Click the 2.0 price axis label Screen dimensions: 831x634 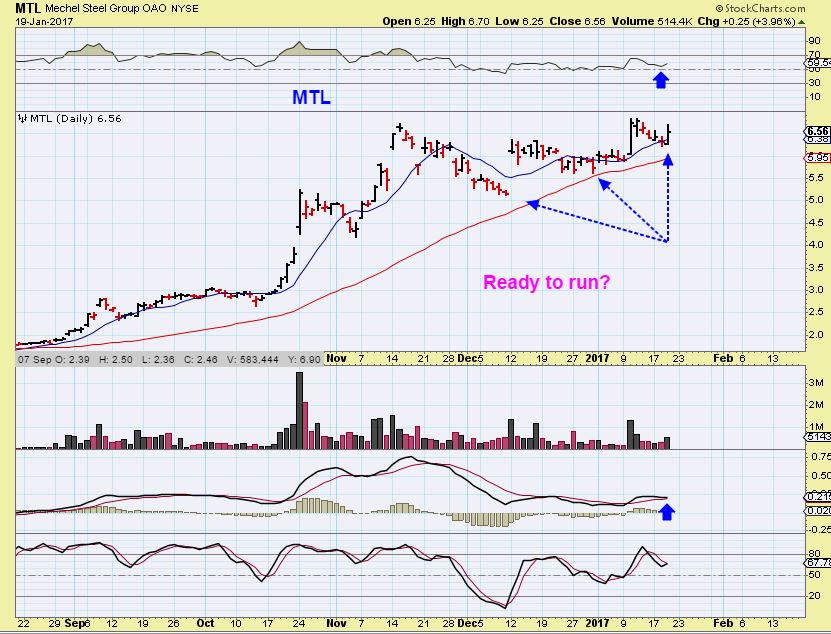pyautogui.click(x=816, y=334)
